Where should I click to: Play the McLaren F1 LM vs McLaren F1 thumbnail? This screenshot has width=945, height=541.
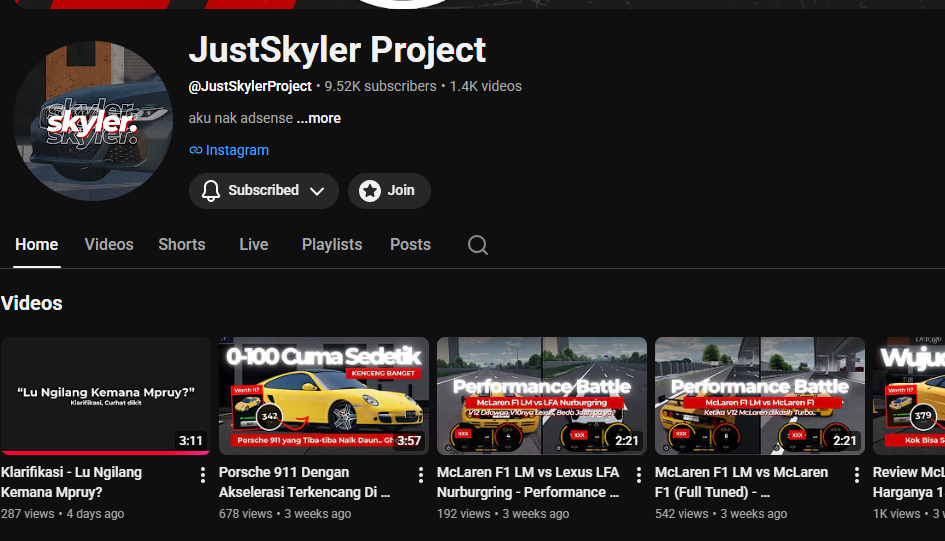coord(760,396)
